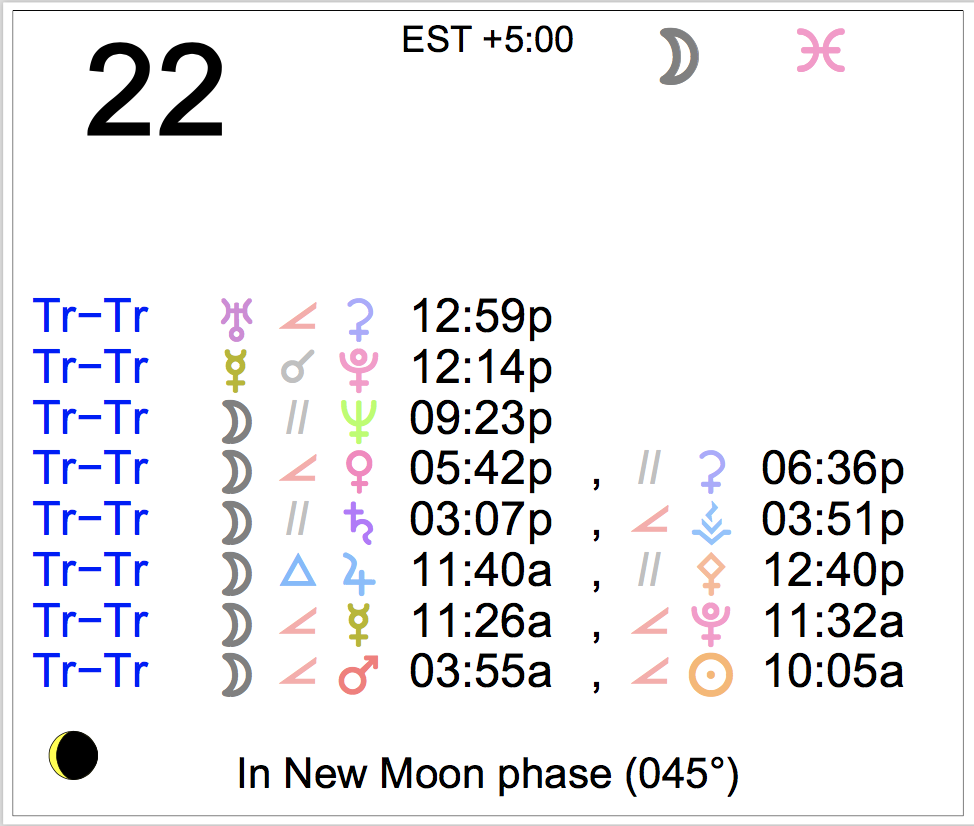Screen dimensions: 974x826
Task: Click the conjunction symbol beside Mercury
Action: (296, 369)
